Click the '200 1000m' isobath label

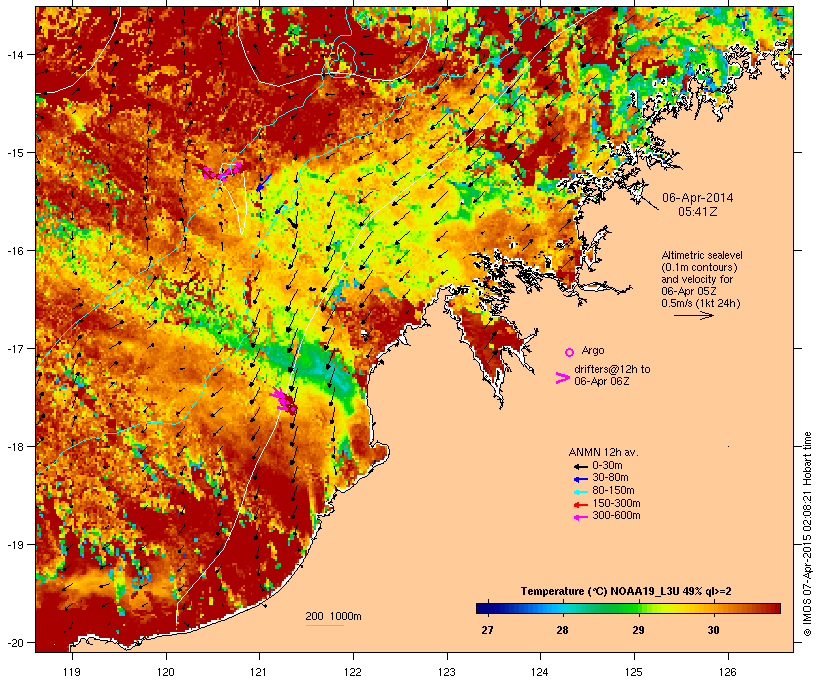[x=333, y=616]
